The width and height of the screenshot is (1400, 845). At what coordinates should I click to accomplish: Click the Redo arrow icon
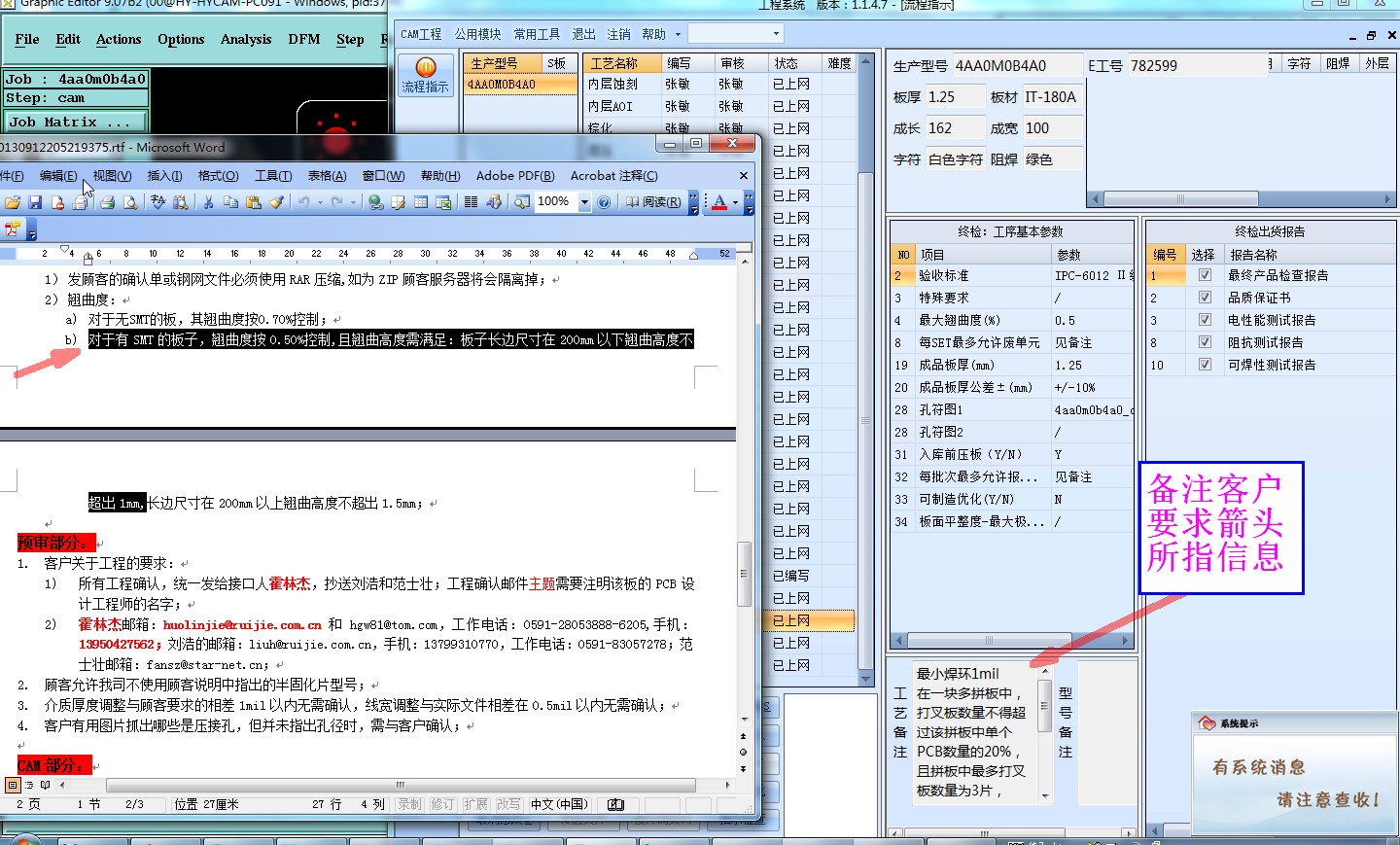[x=336, y=202]
